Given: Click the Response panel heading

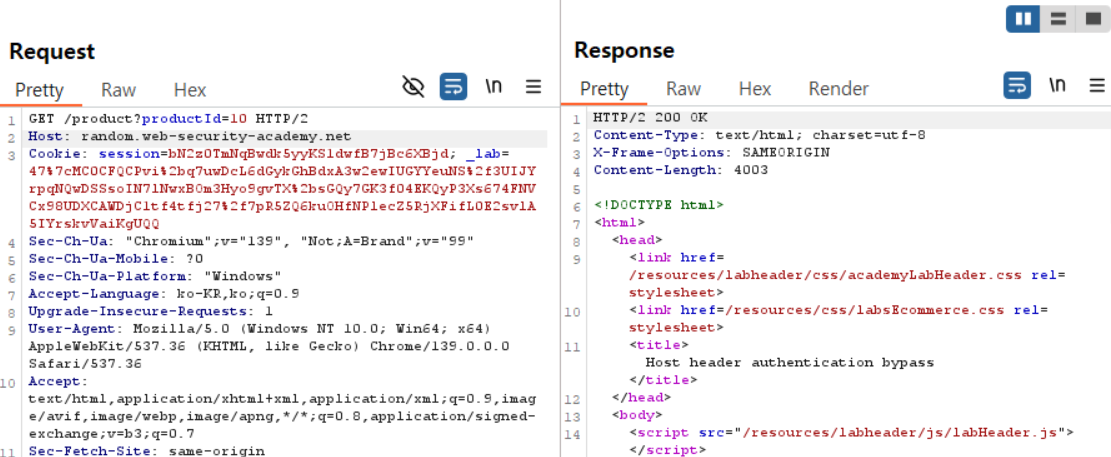Looking at the screenshot, I should click(x=624, y=50).
